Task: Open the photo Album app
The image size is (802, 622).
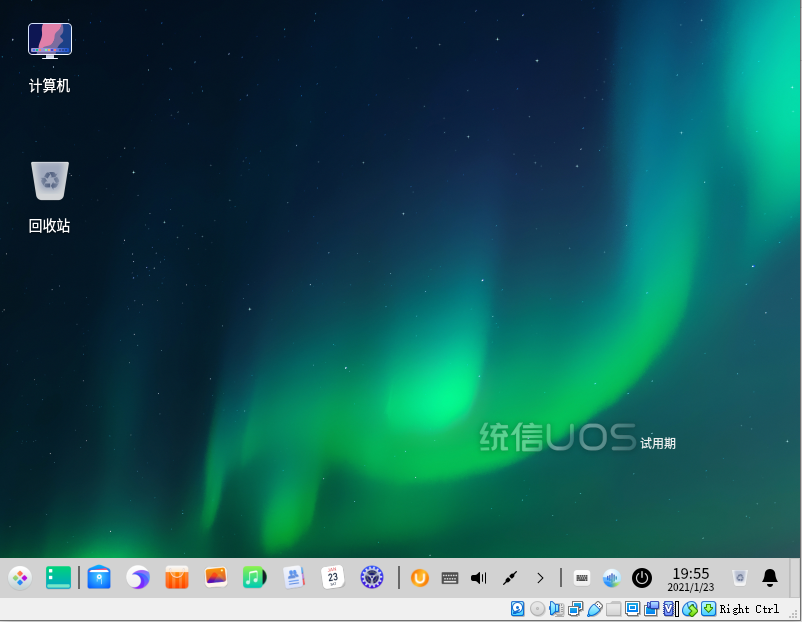Action: [x=218, y=578]
